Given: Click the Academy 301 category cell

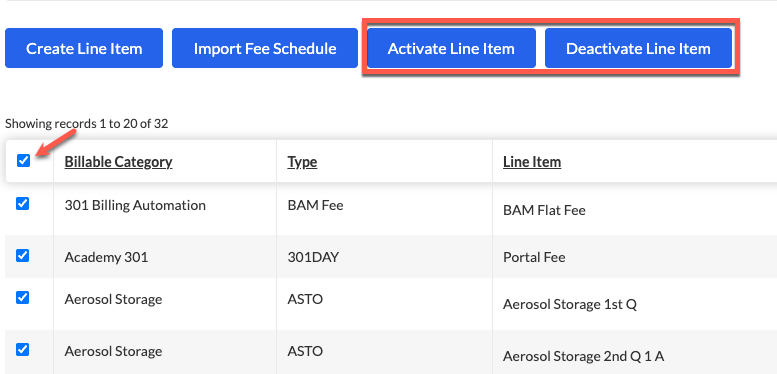Looking at the screenshot, I should tap(106, 258).
